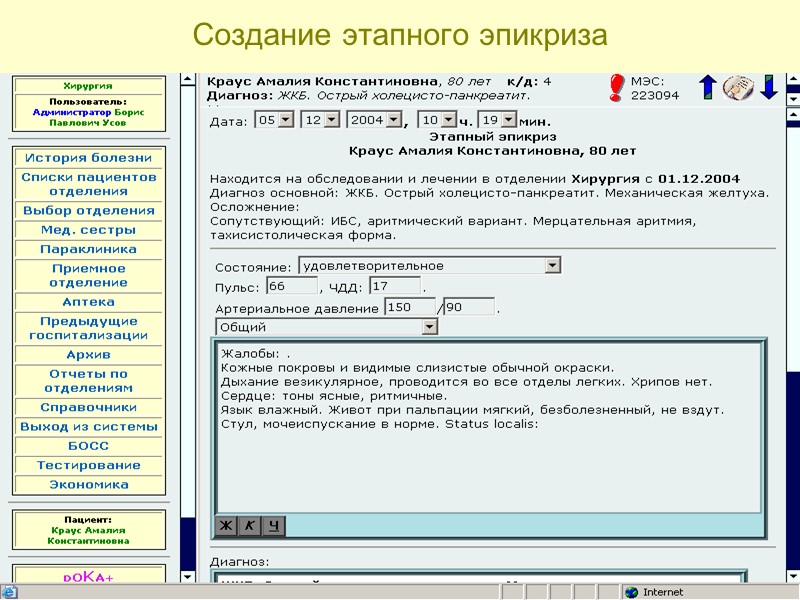Viewport: 800px width, 600px height.
Task: Click diastolic pressure field showing 90
Action: [x=469, y=307]
